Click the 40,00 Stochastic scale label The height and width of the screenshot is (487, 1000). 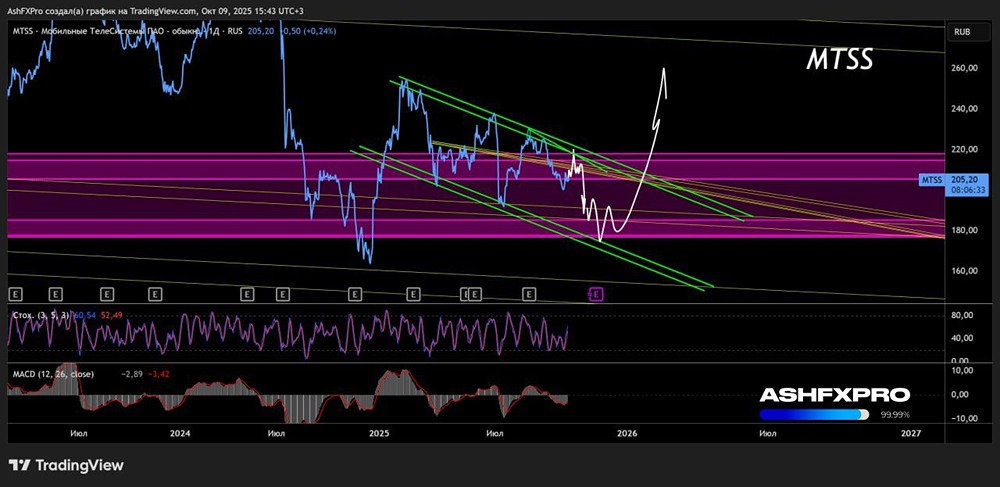(964, 338)
